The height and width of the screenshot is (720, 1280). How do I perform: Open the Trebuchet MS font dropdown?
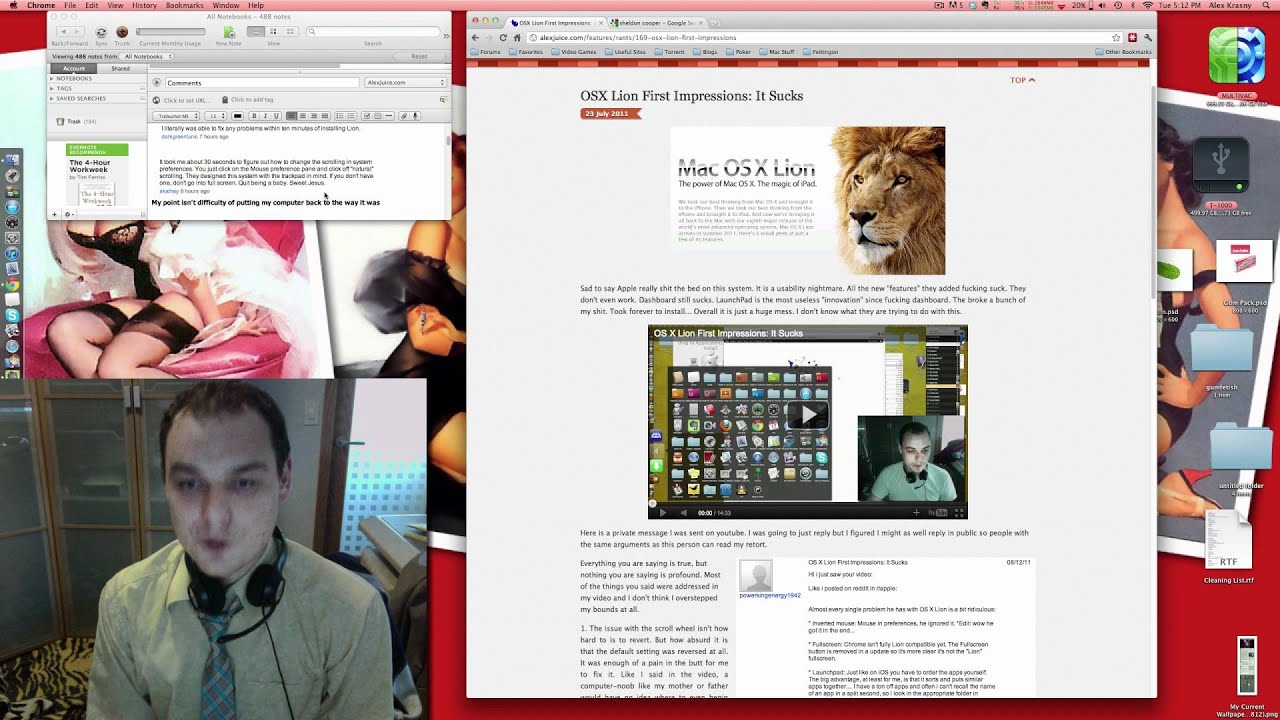tap(176, 116)
